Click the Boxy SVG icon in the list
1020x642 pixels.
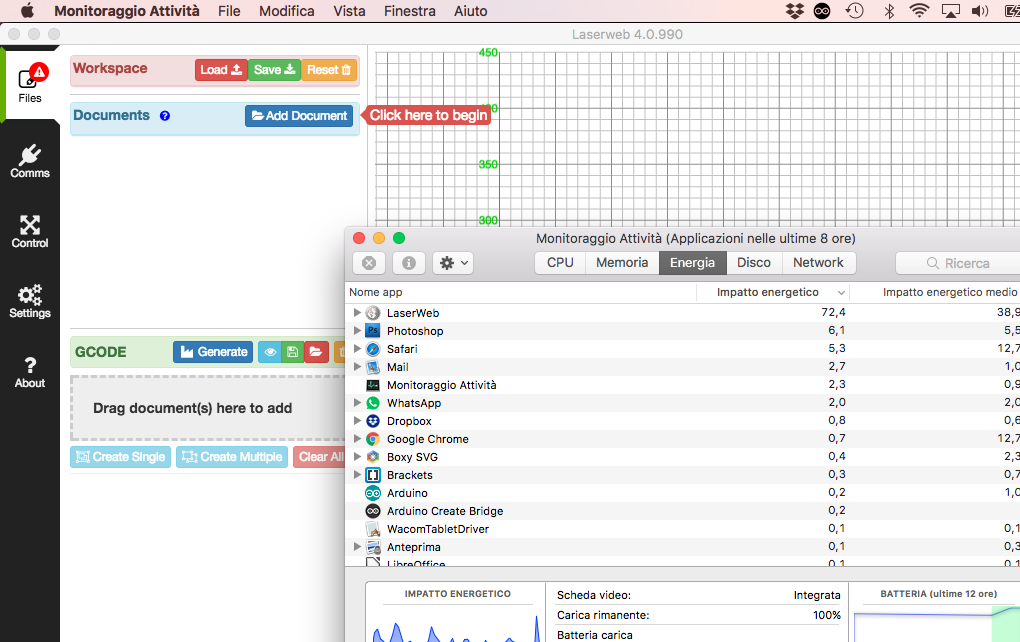[373, 457]
